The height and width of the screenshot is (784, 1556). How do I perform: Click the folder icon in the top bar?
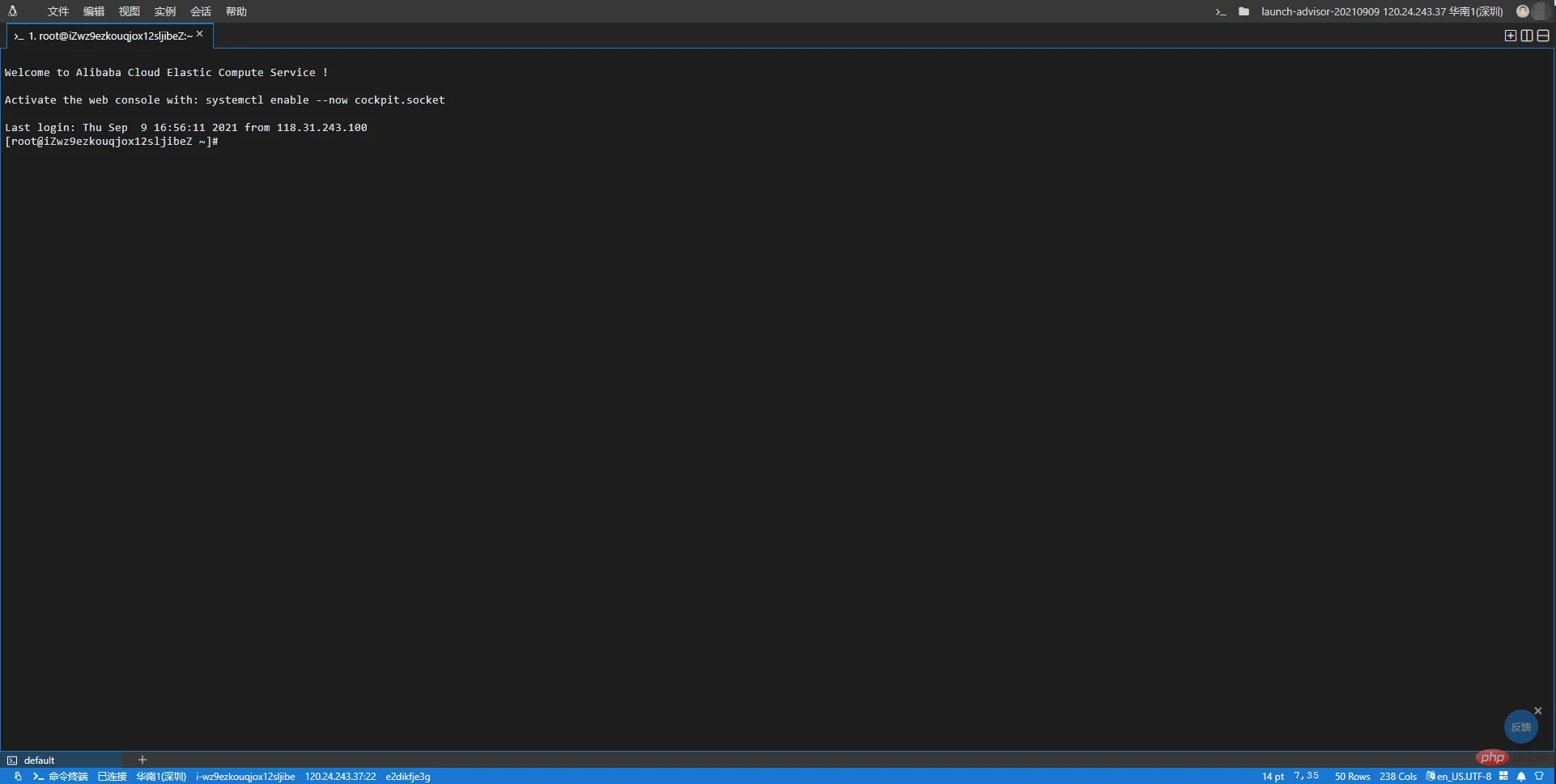(x=1244, y=11)
